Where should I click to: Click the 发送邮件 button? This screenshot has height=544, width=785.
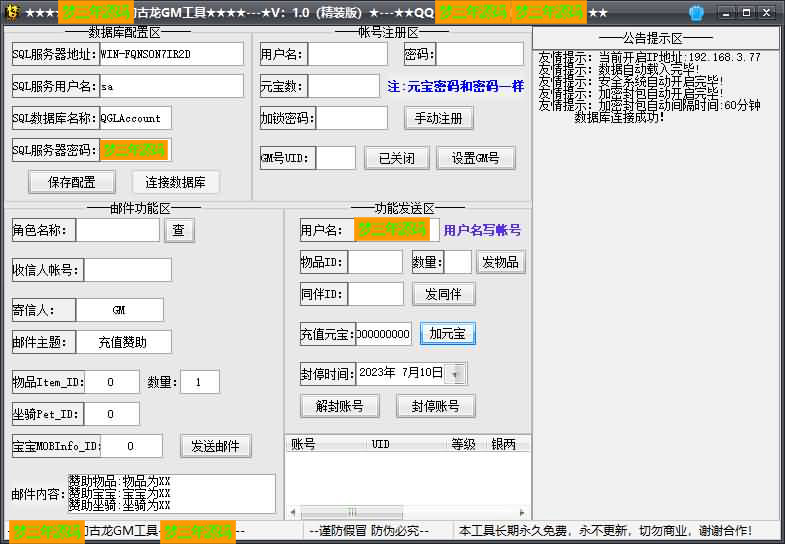[x=215, y=446]
